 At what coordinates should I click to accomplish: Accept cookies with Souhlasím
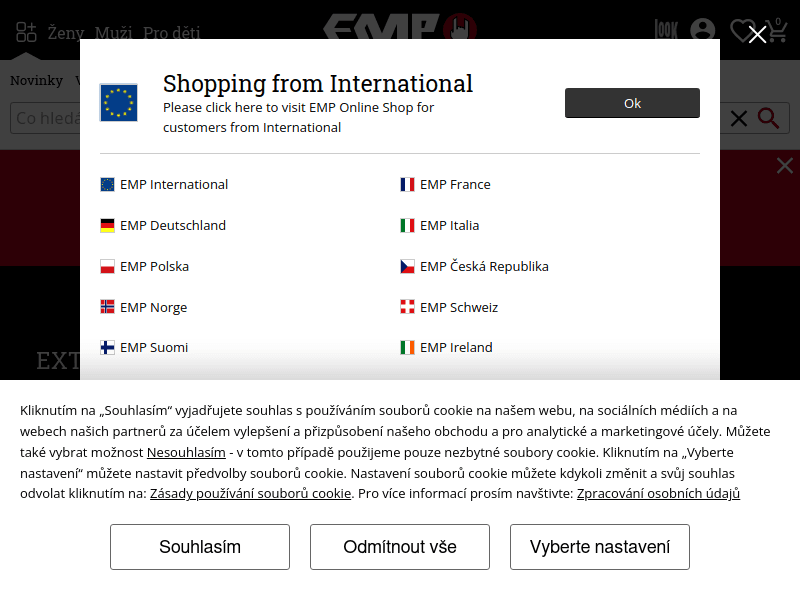coord(199,547)
